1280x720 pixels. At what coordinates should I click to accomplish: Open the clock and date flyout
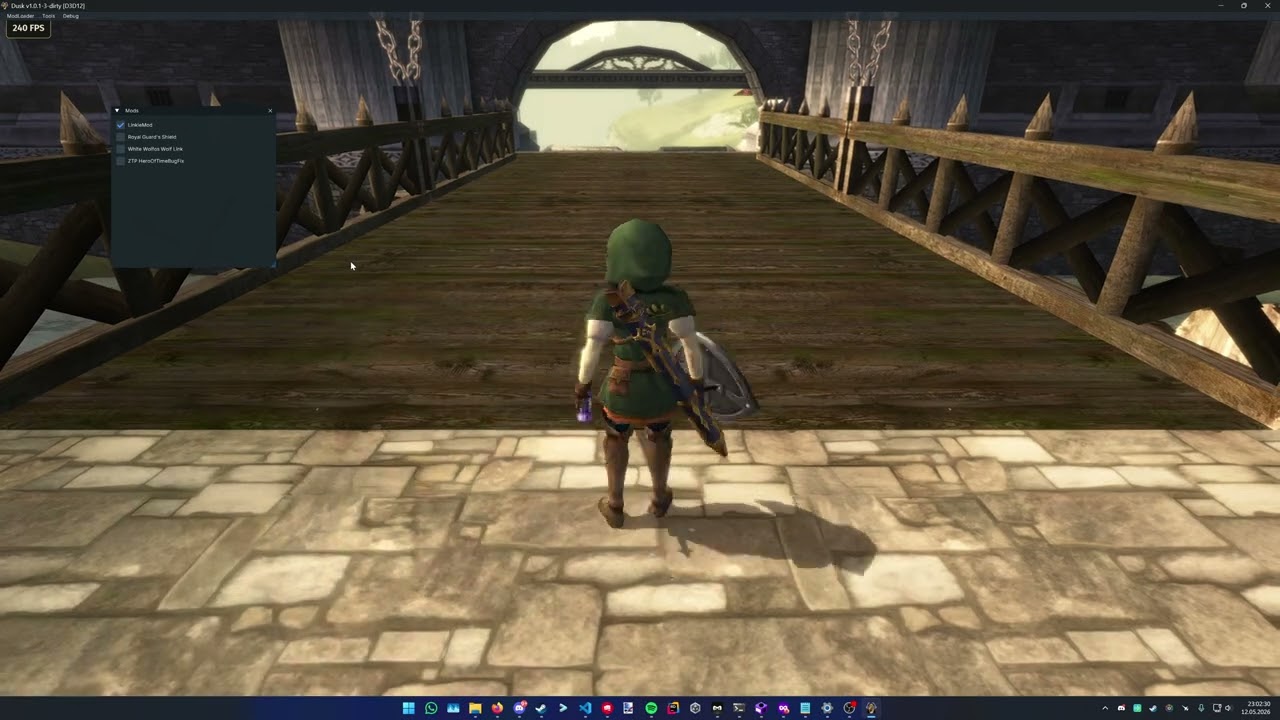point(1256,708)
